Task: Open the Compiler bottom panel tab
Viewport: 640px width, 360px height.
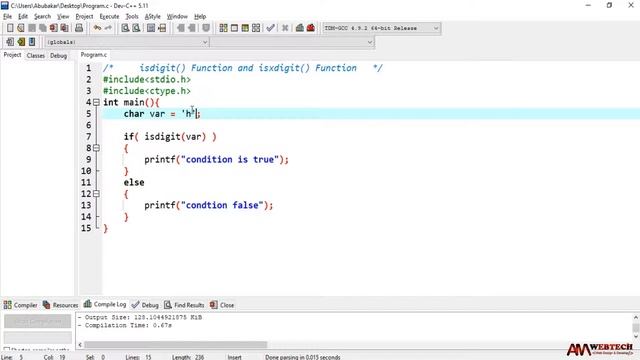Action: coord(20,305)
